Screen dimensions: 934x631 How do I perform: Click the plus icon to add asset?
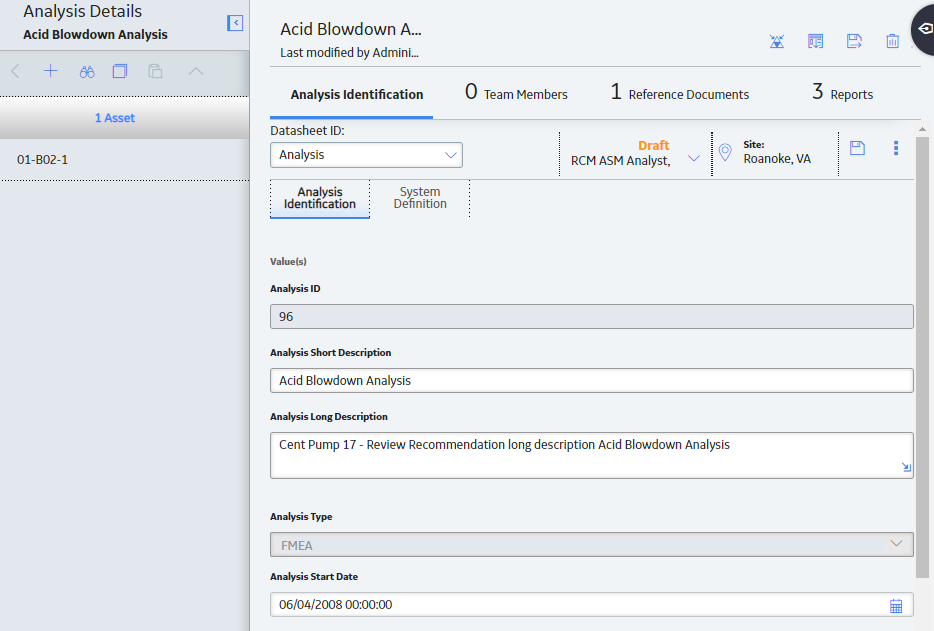click(51, 72)
